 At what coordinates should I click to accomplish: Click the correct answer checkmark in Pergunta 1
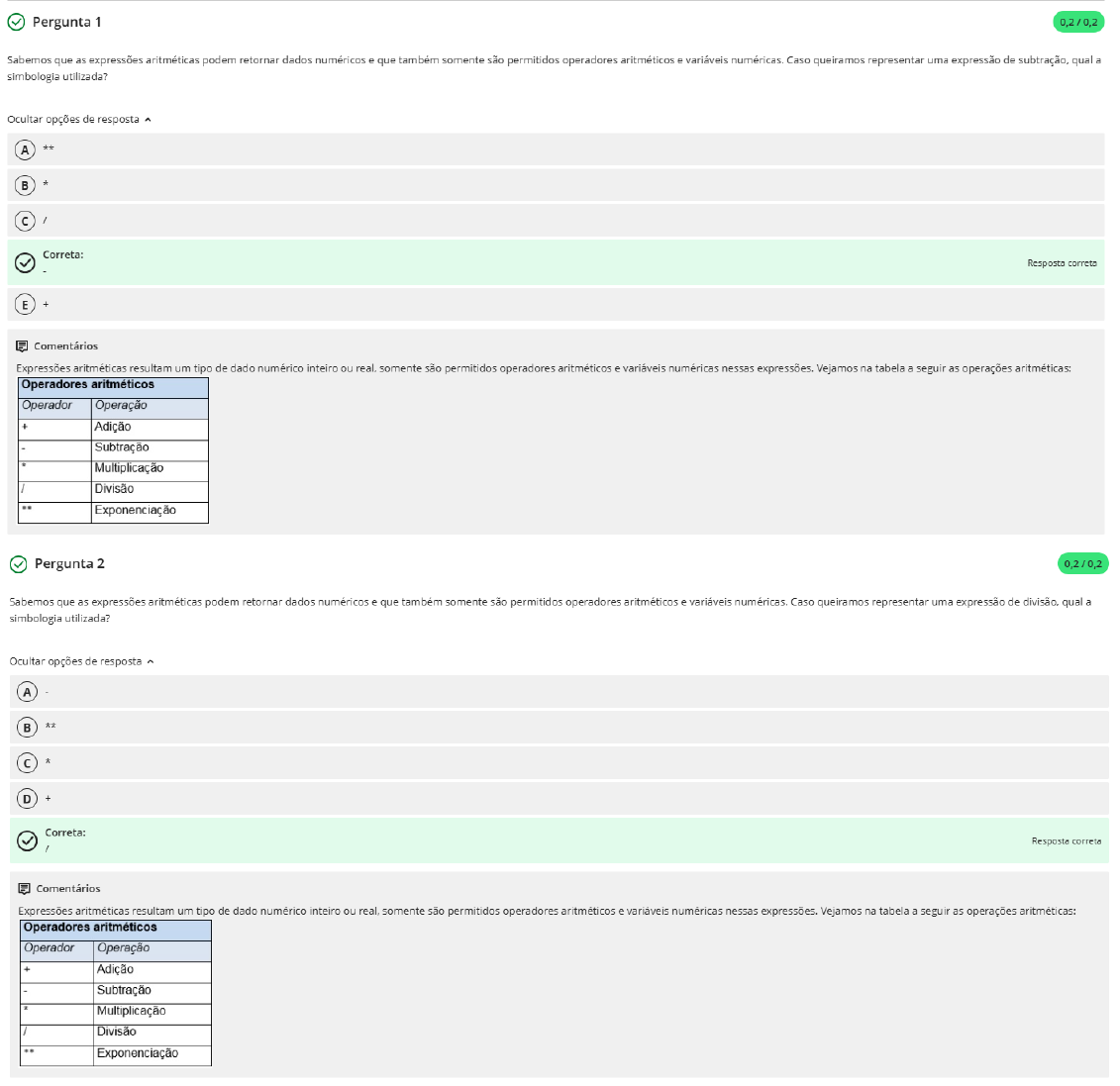[x=26, y=262]
